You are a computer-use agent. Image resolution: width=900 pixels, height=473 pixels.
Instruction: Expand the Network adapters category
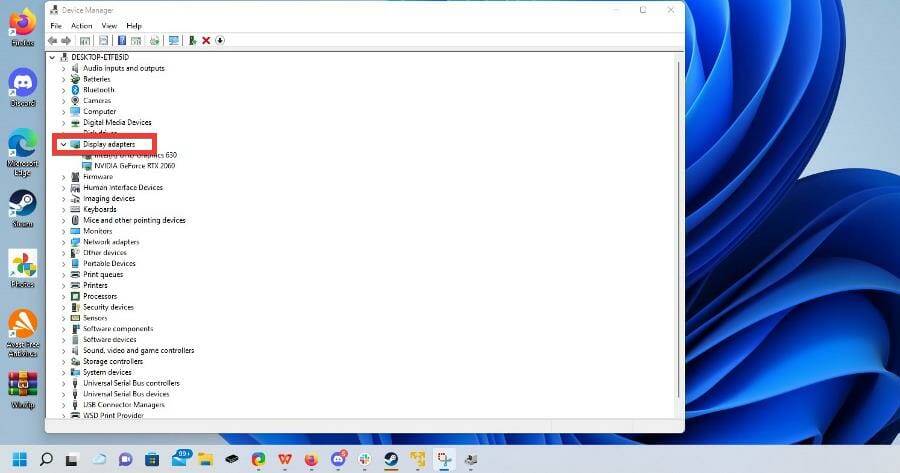(x=64, y=242)
